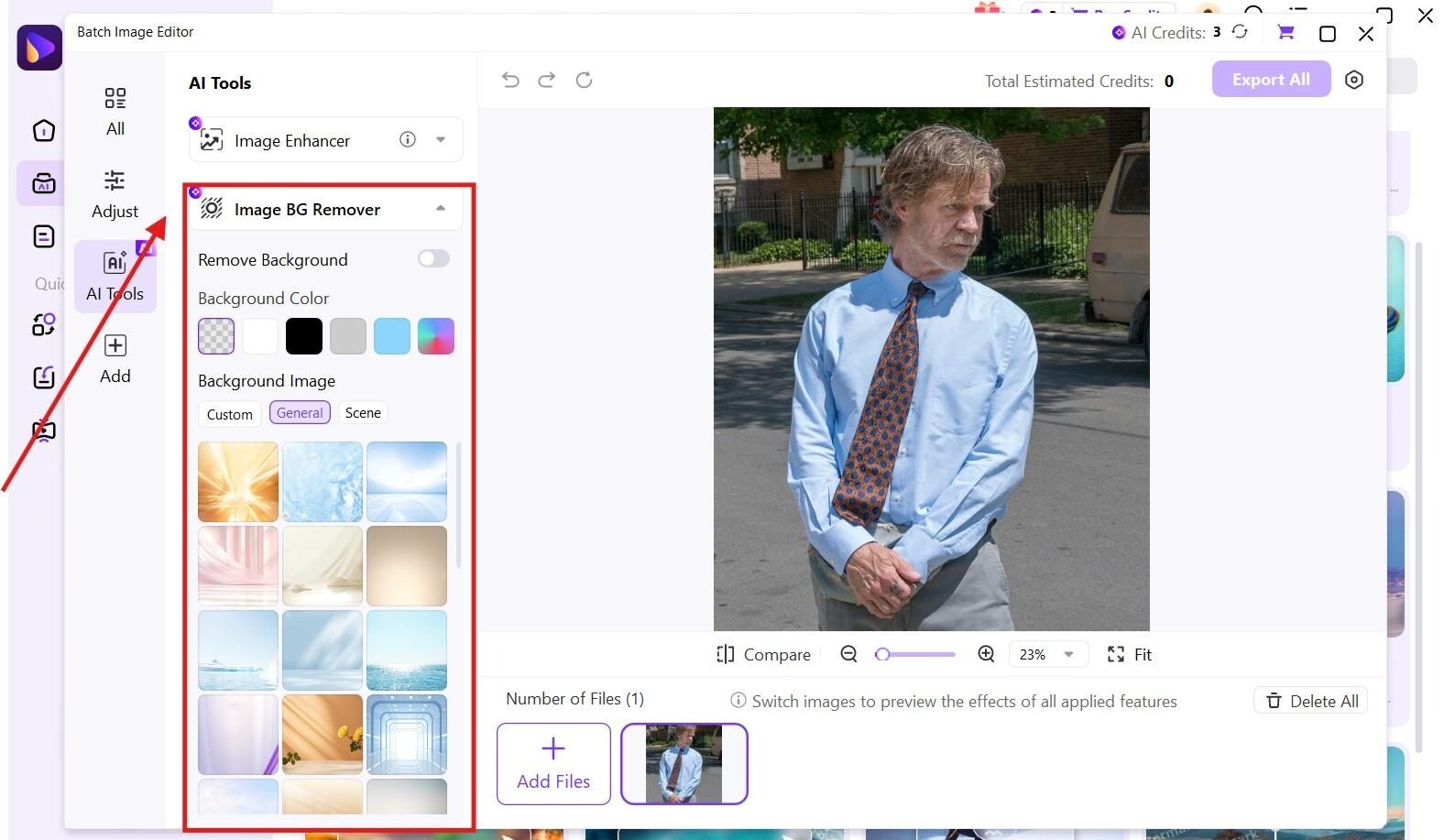Viewport: 1444px width, 840px height.
Task: Open the custom gradient color picker
Action: (436, 336)
